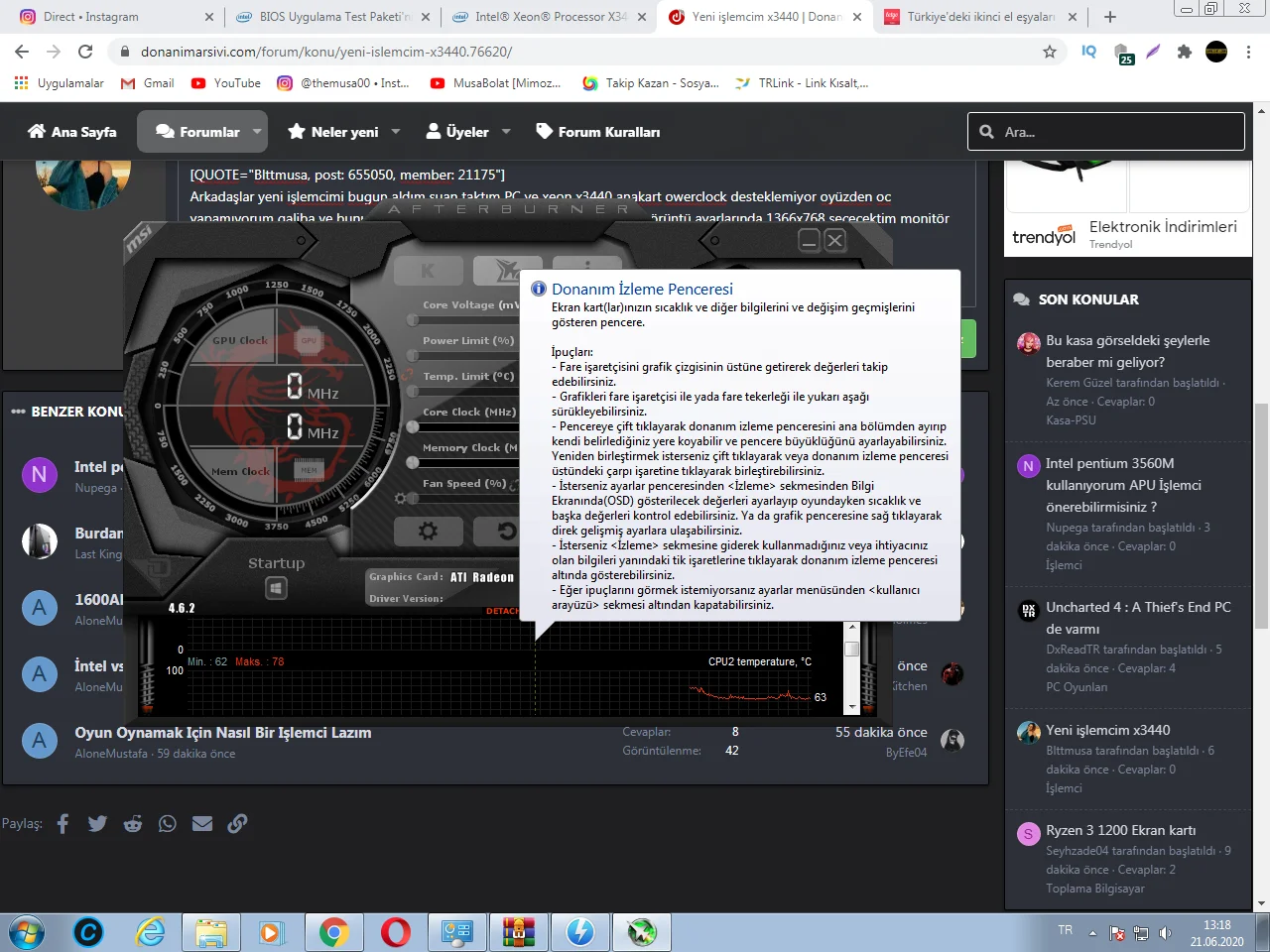Click the Chrome profile avatar
Screen dimensions: 1270x952
1216,52
